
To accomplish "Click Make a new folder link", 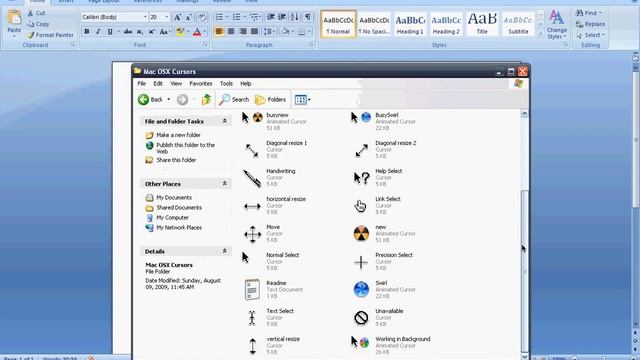I will (x=178, y=135).
